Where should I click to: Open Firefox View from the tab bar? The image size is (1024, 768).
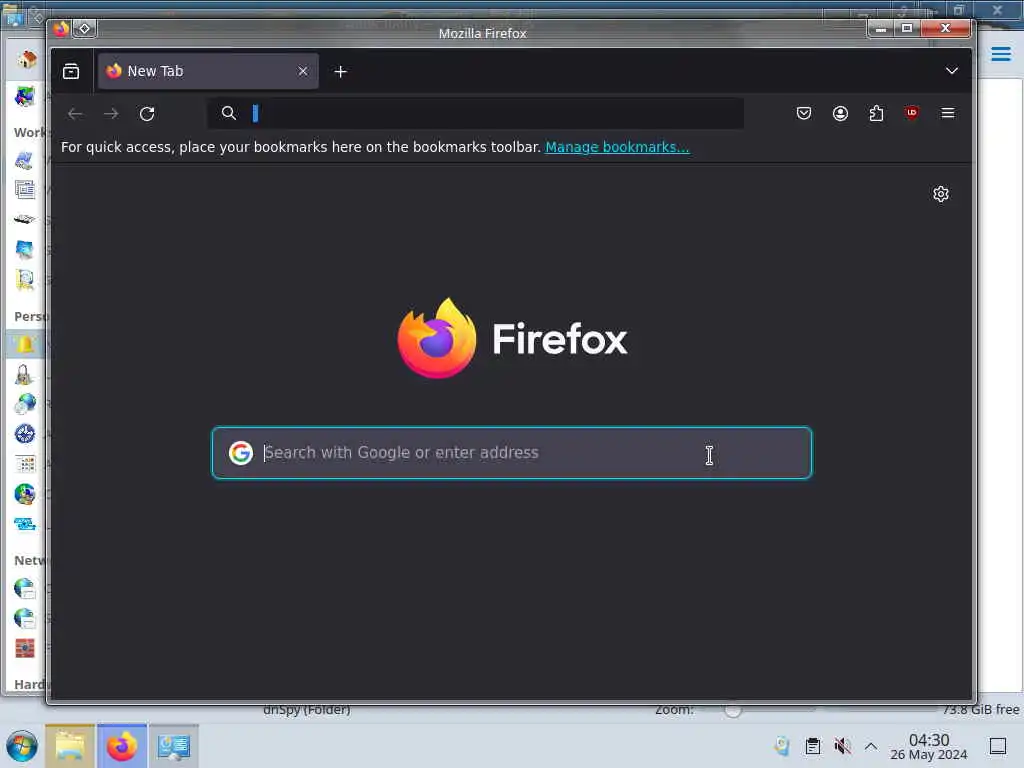pyautogui.click(x=71, y=71)
